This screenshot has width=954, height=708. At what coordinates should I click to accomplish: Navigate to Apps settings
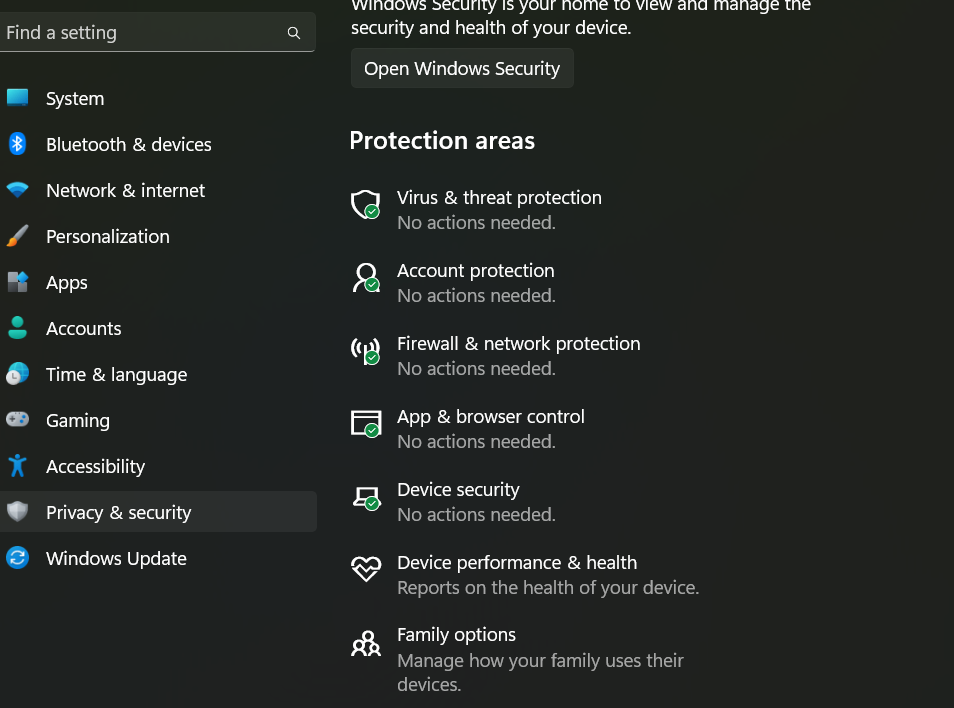[67, 282]
